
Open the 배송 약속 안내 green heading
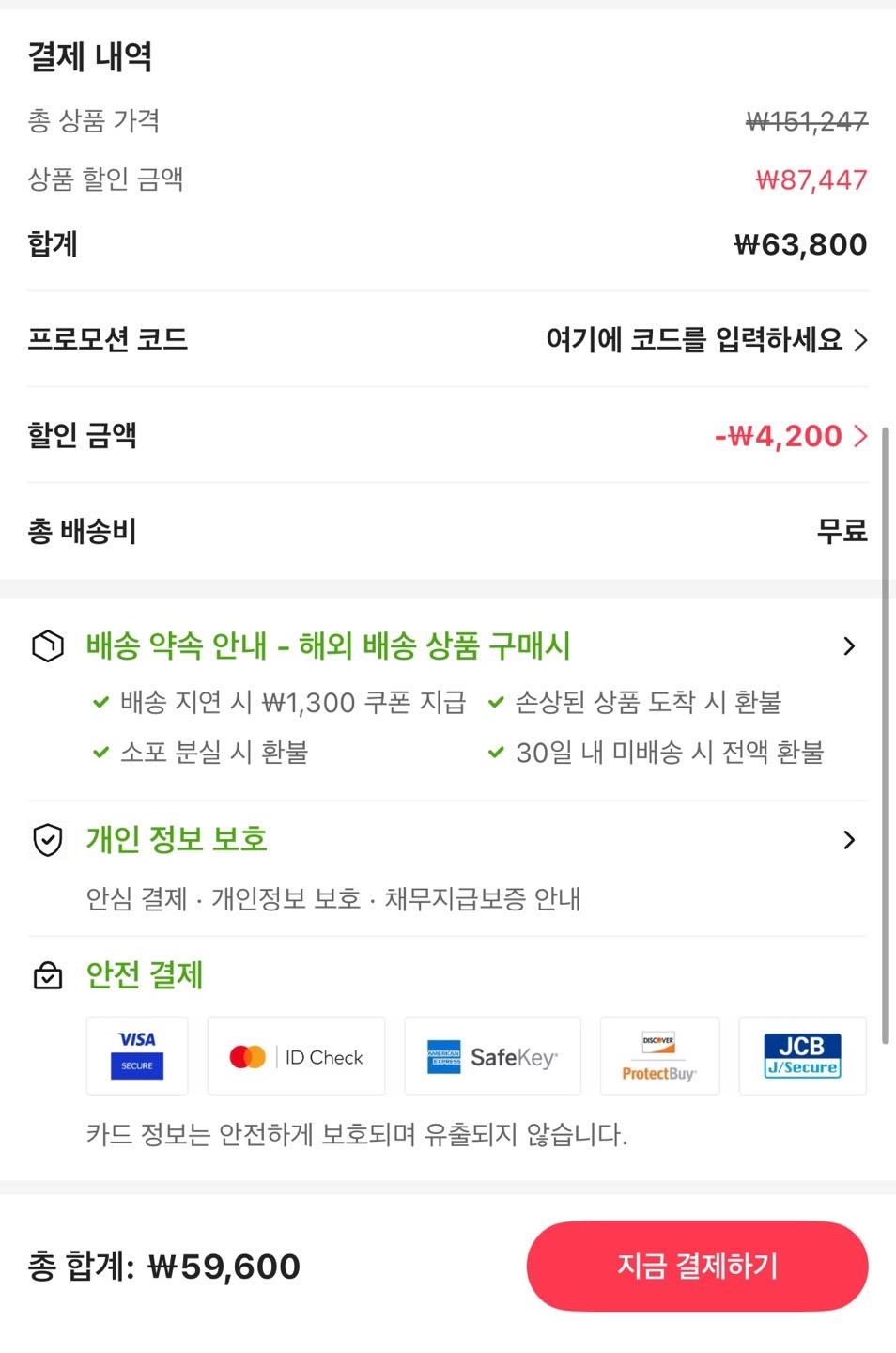pyautogui.click(x=328, y=645)
